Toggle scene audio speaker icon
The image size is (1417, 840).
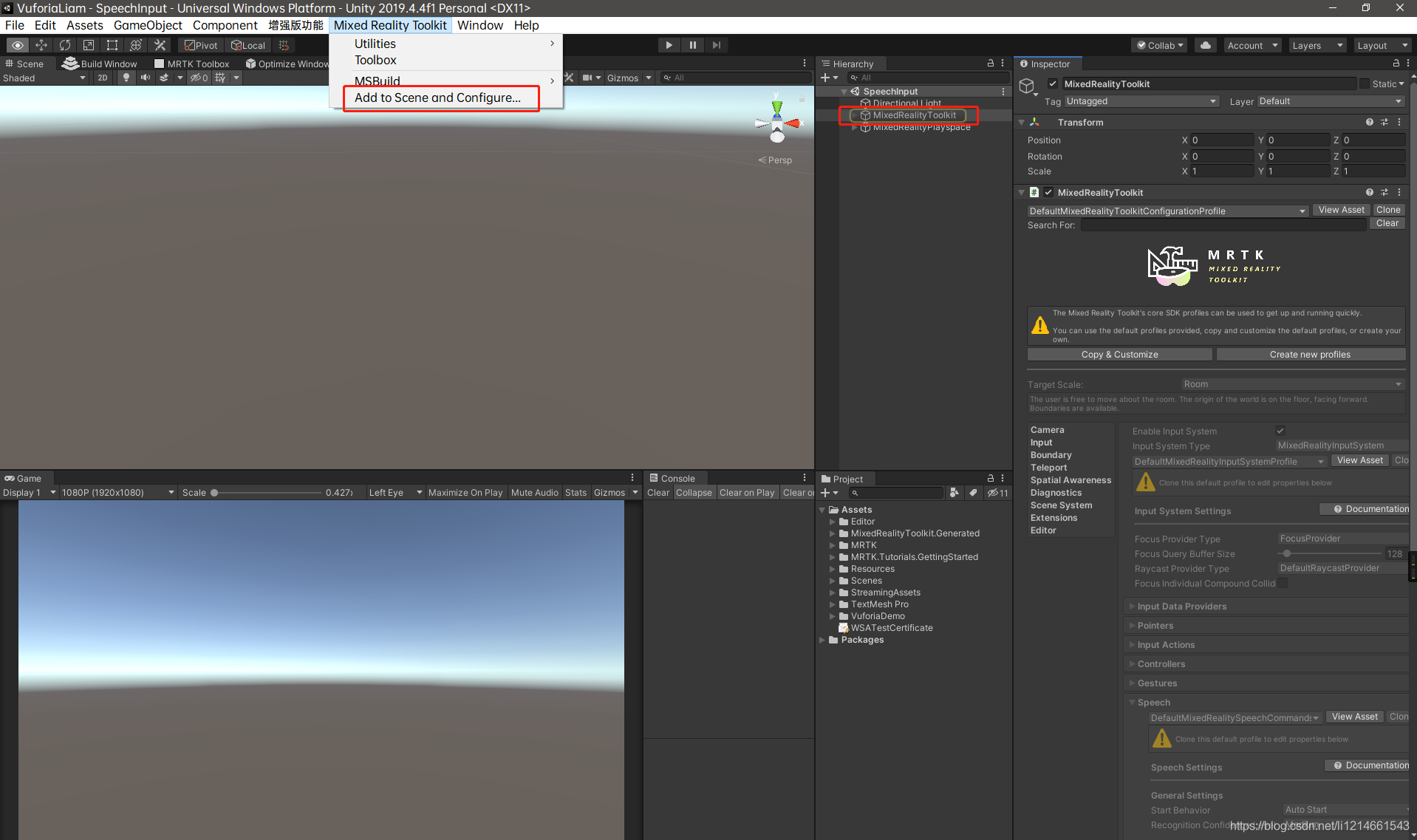146,78
